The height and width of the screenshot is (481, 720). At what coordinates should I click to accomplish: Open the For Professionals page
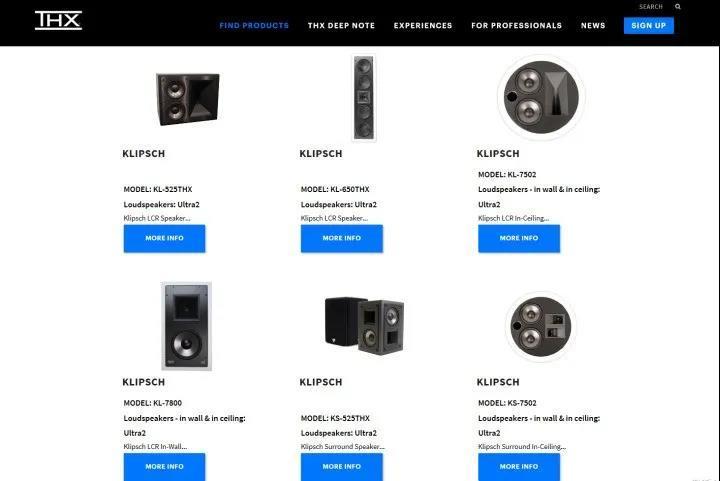(517, 26)
